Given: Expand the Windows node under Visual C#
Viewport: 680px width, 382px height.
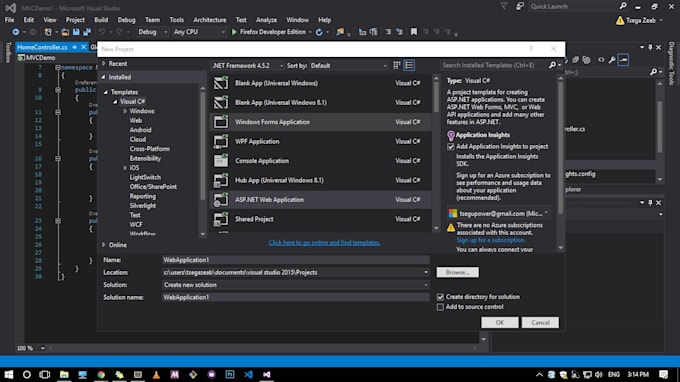Looking at the screenshot, I should tap(125, 111).
